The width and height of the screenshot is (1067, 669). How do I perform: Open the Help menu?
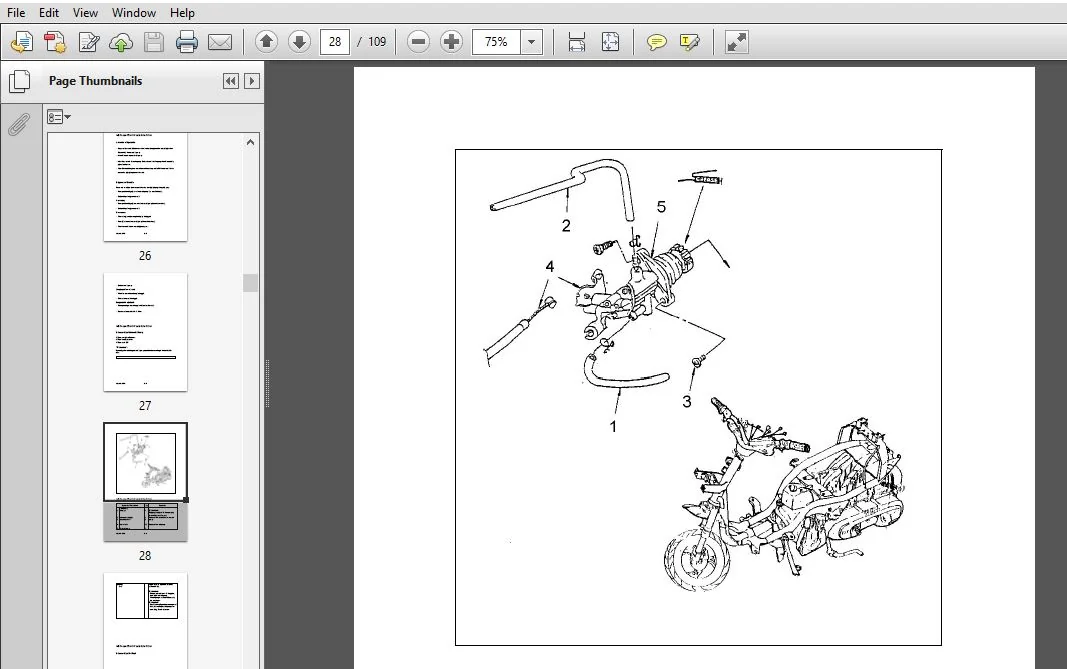tap(182, 12)
